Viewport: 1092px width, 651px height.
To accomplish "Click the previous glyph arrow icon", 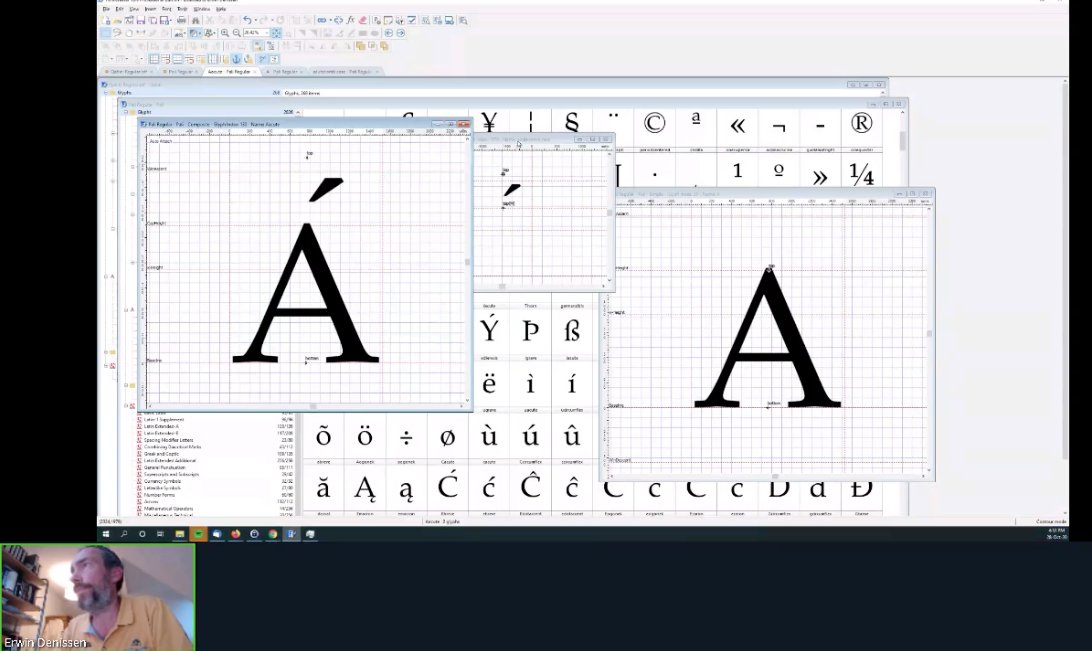I will click(x=388, y=33).
